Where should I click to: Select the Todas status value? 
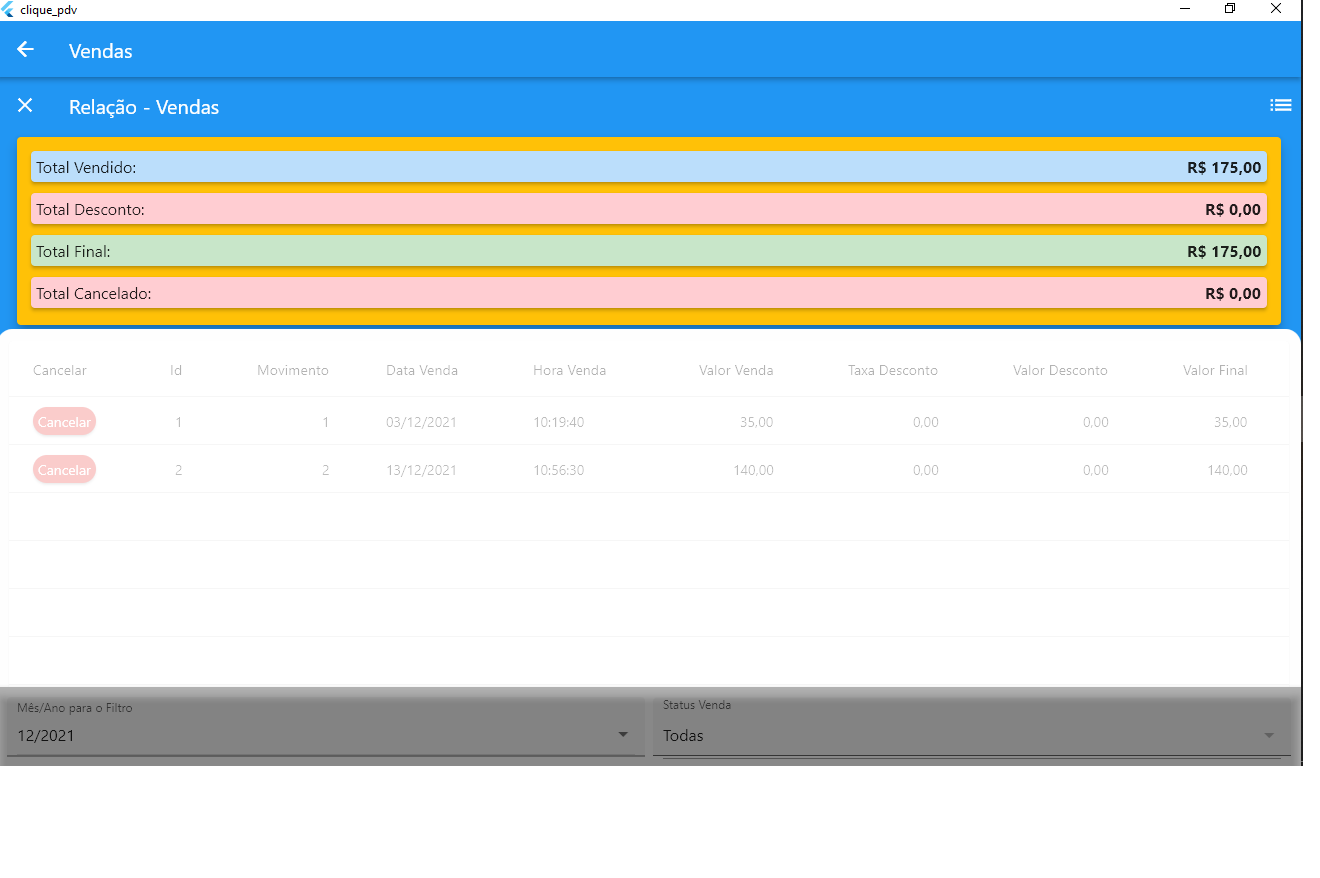(683, 735)
